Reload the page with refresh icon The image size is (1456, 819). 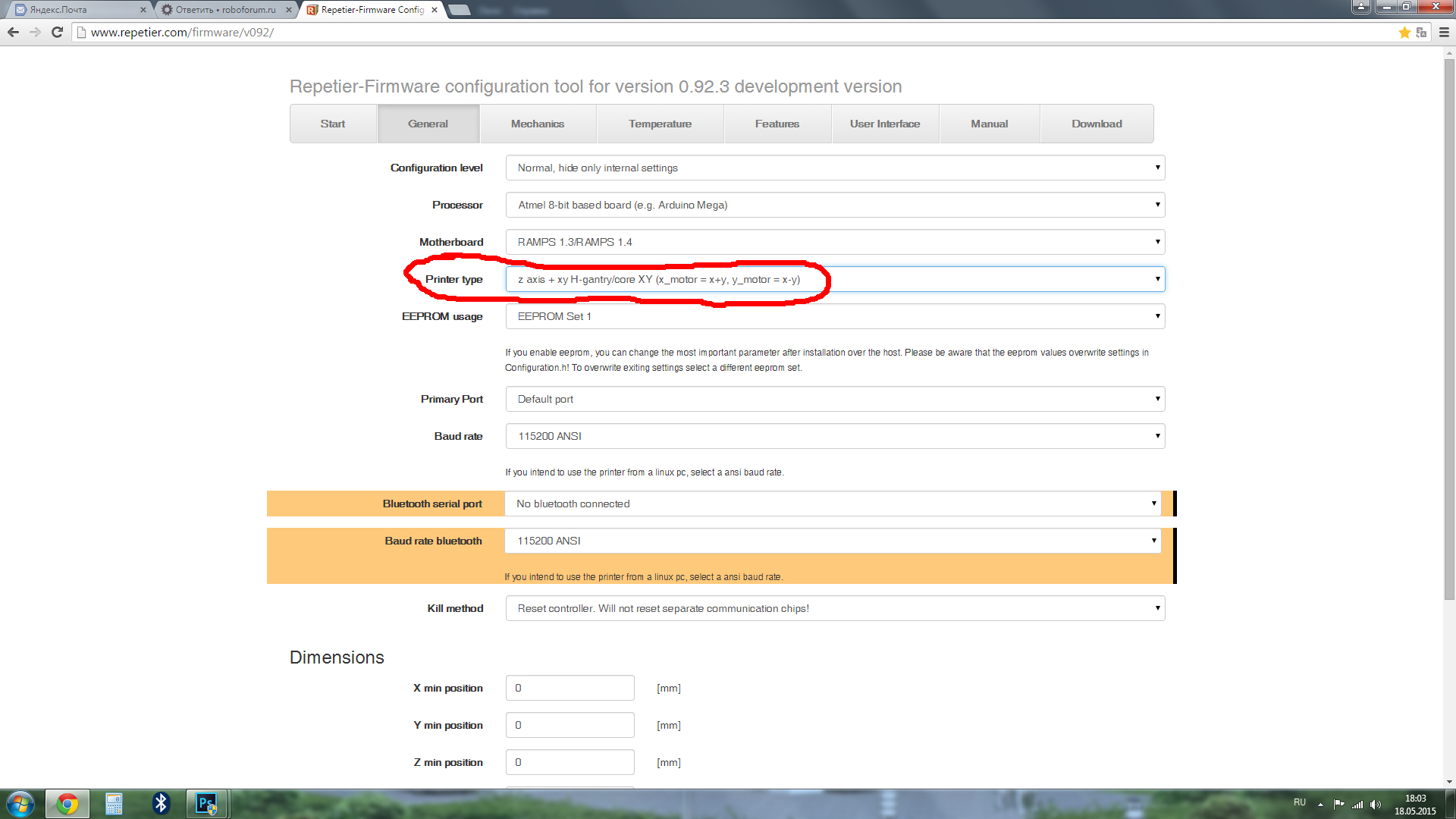pyautogui.click(x=57, y=32)
